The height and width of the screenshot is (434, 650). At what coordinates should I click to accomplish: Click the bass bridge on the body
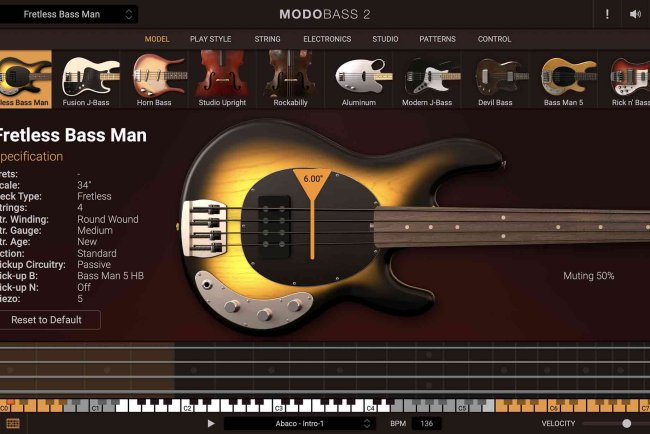[x=204, y=228]
